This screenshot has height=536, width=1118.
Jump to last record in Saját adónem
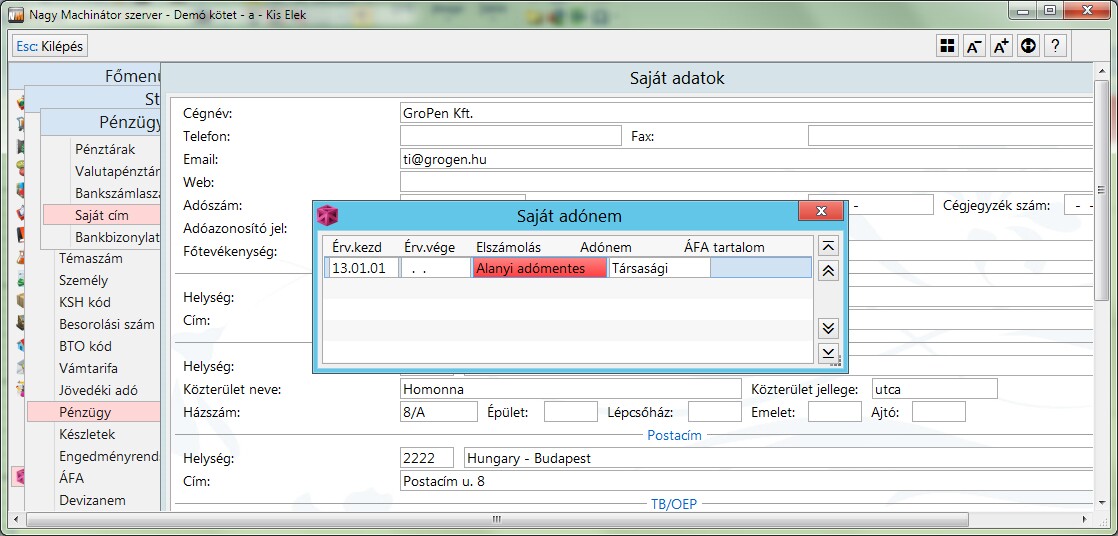(x=828, y=353)
